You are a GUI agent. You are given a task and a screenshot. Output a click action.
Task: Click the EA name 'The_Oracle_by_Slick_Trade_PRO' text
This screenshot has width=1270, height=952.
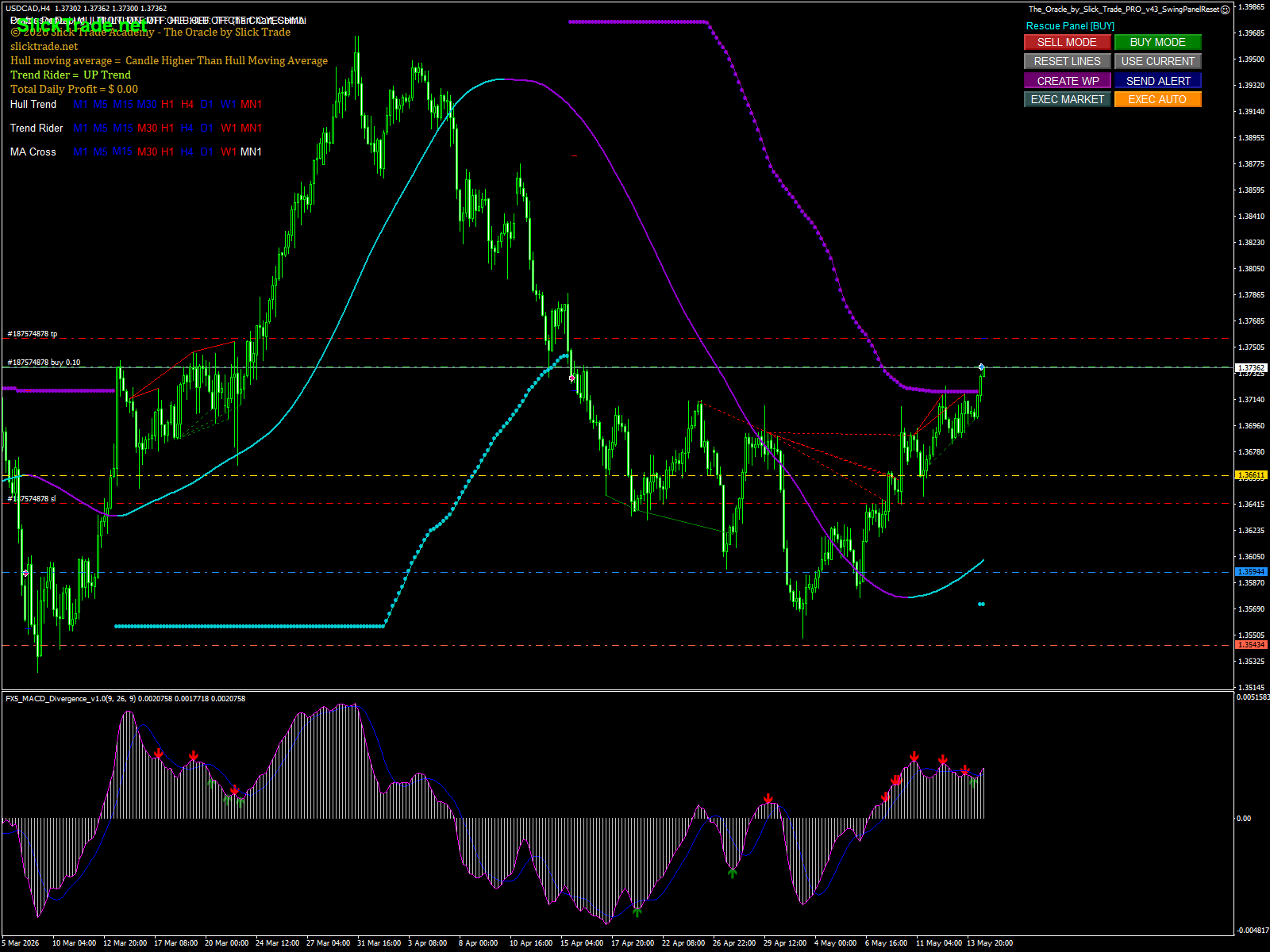click(x=1124, y=10)
